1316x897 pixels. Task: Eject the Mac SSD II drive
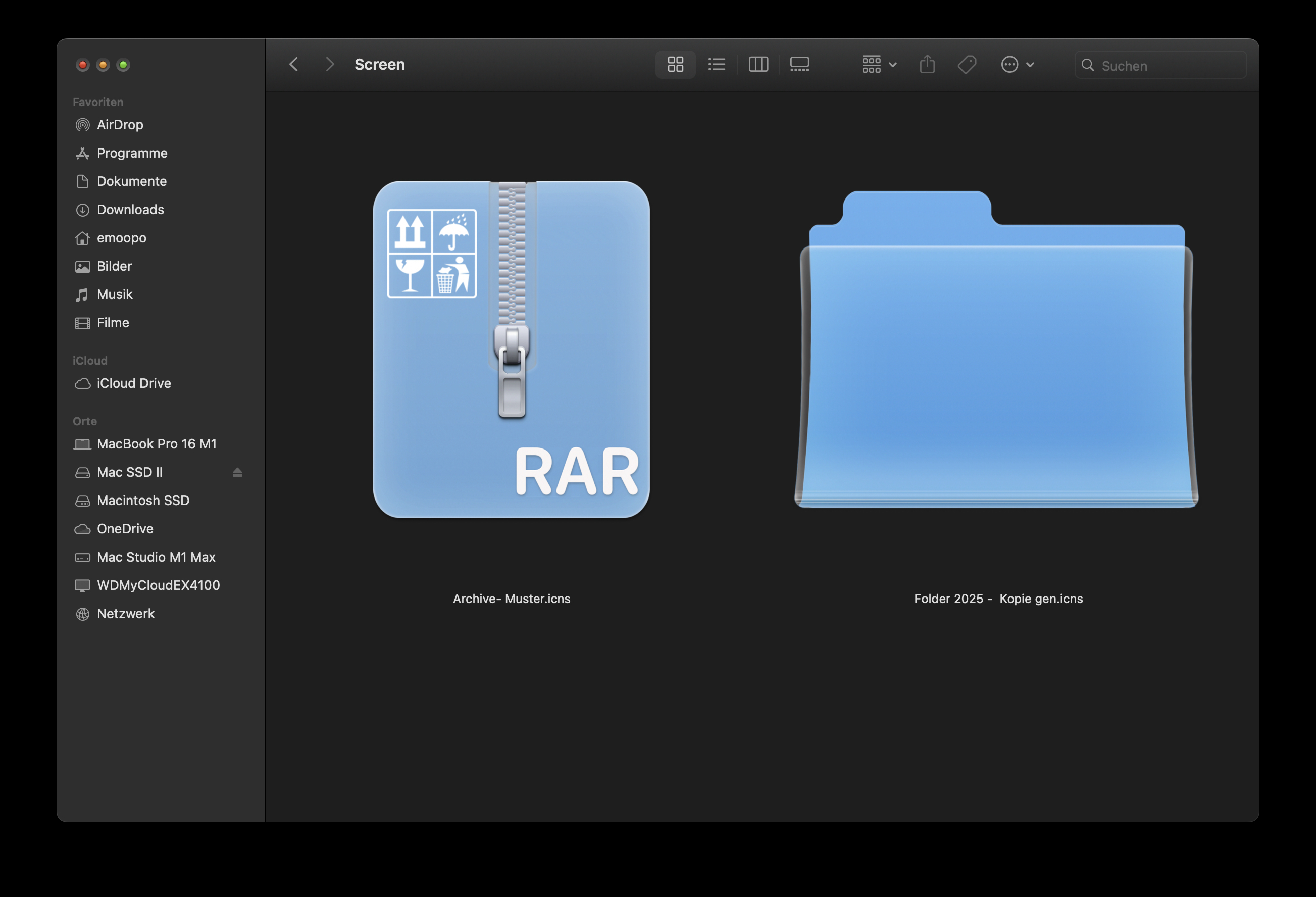click(237, 472)
